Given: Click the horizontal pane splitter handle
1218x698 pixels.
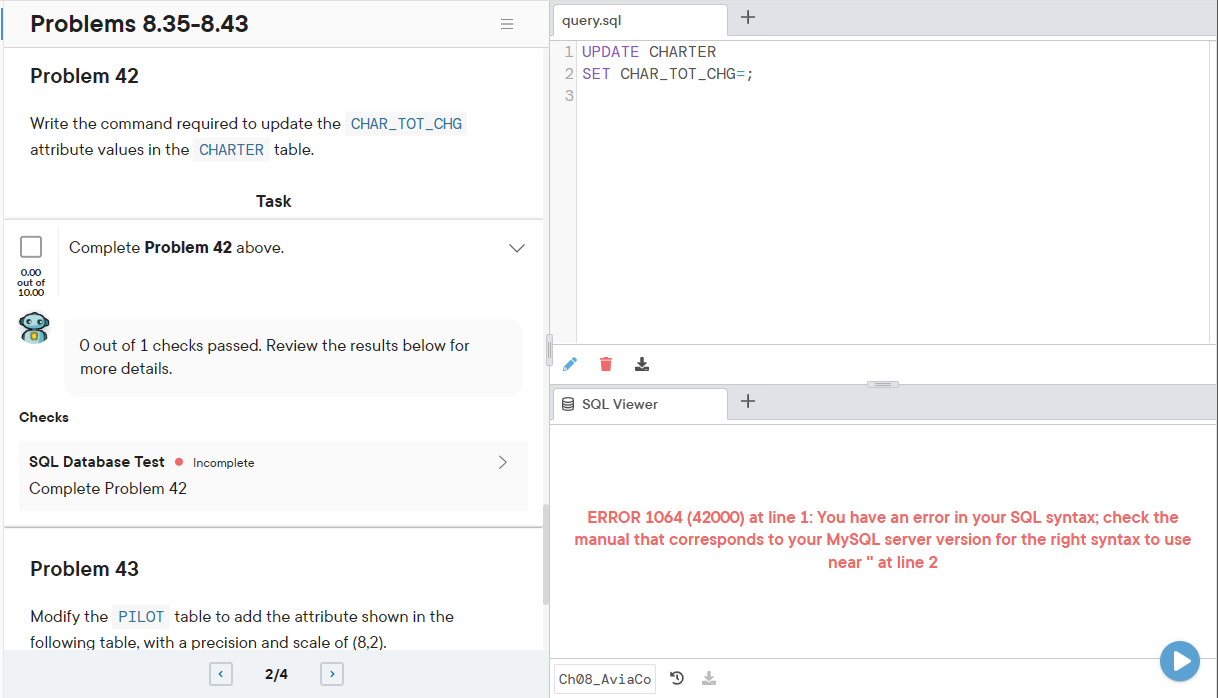Looking at the screenshot, I should pyautogui.click(x=882, y=384).
